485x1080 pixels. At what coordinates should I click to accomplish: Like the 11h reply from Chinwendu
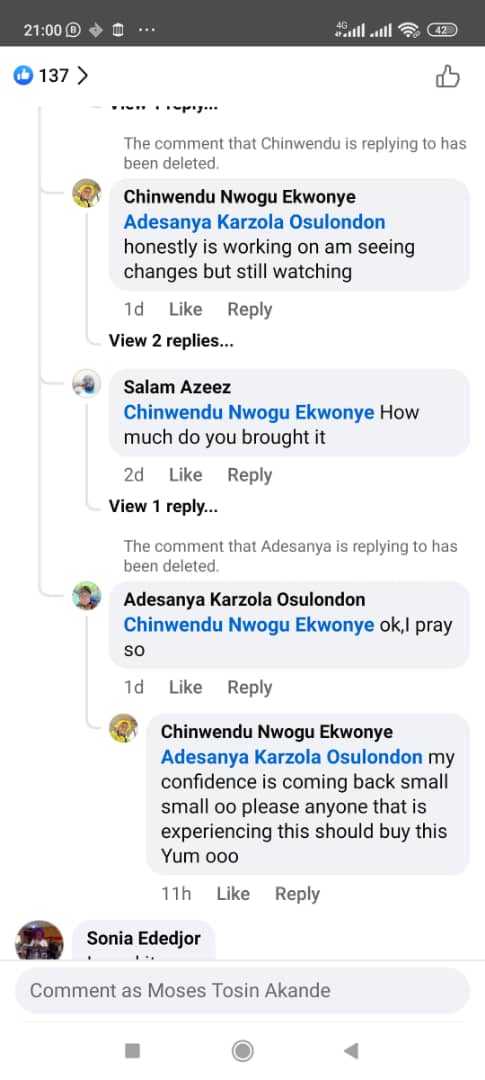pyautogui.click(x=233, y=894)
